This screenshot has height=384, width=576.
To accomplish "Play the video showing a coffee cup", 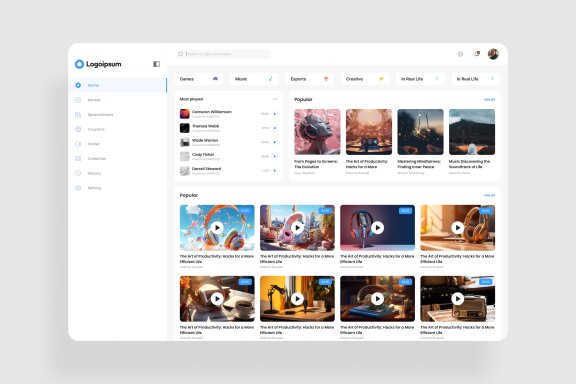I will (x=217, y=299).
